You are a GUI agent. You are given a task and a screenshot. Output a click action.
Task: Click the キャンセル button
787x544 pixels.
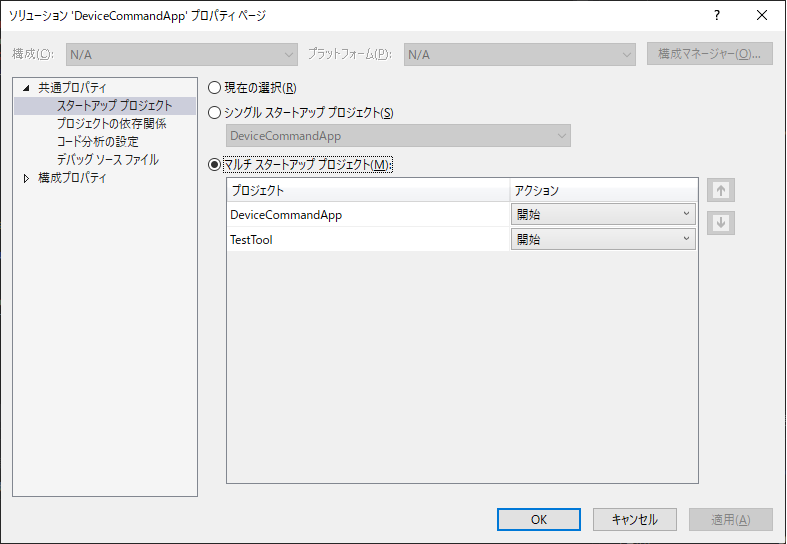tap(634, 519)
